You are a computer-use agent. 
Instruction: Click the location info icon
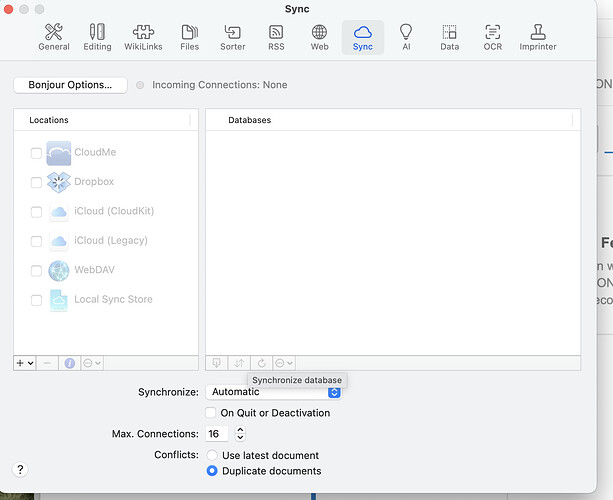pos(70,363)
